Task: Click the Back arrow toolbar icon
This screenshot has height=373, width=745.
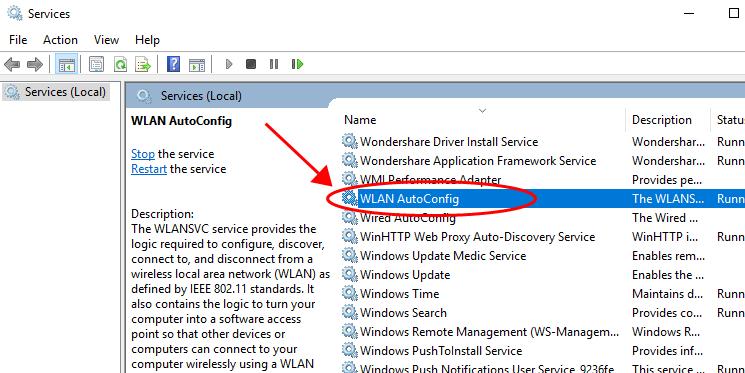Action: [x=12, y=64]
